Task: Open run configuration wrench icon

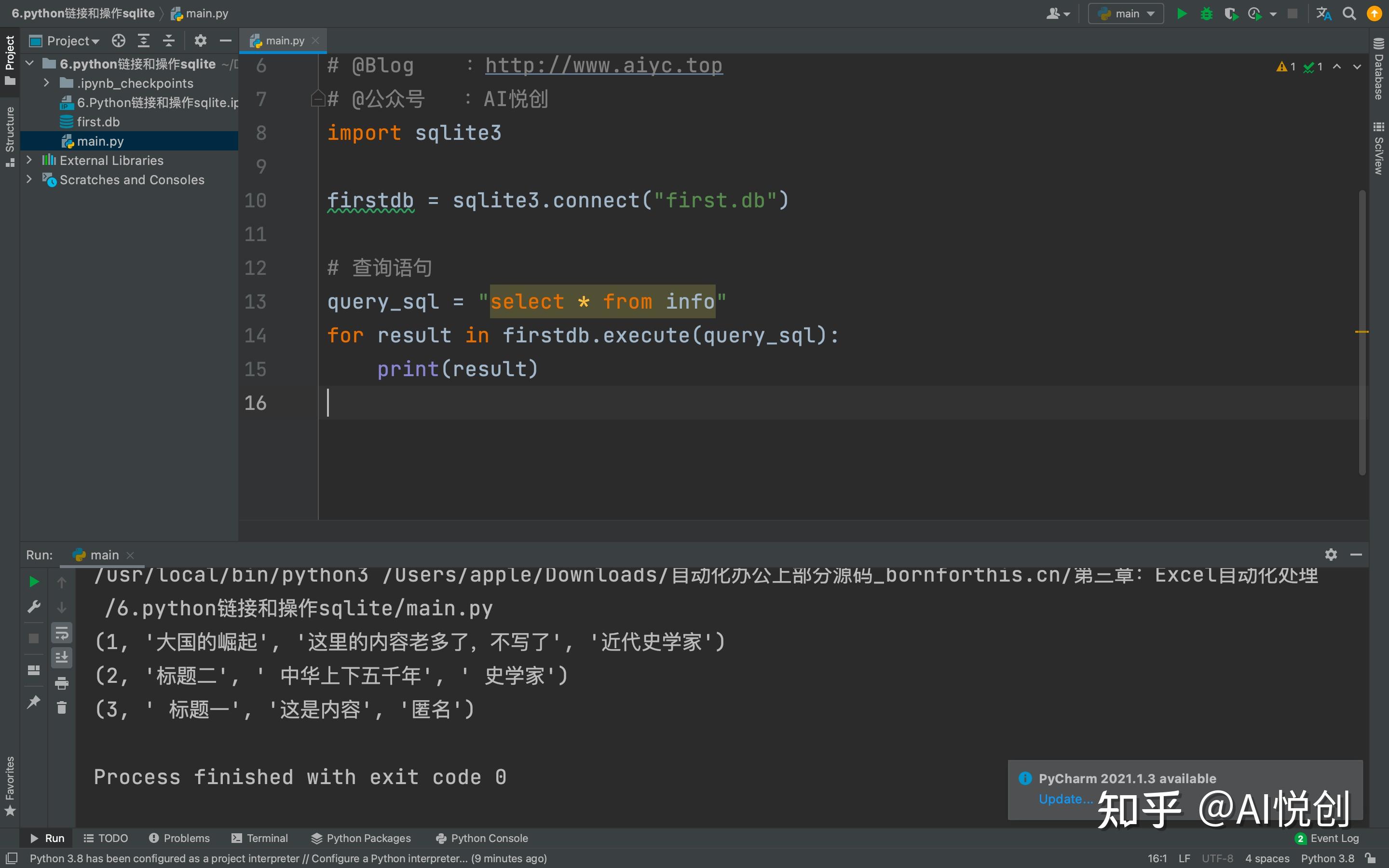Action: click(x=34, y=607)
